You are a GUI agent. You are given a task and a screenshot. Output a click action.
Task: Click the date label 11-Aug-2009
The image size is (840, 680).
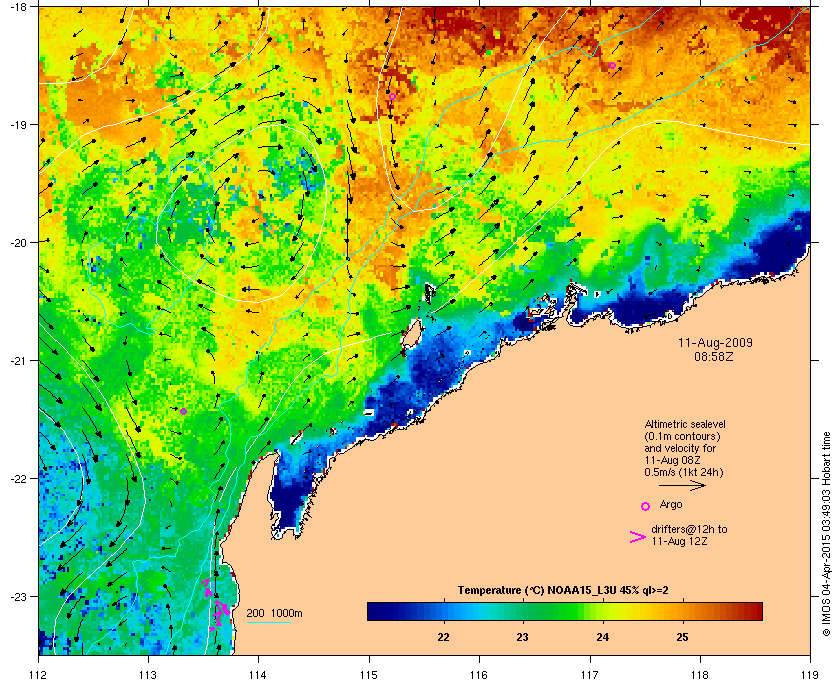click(715, 342)
